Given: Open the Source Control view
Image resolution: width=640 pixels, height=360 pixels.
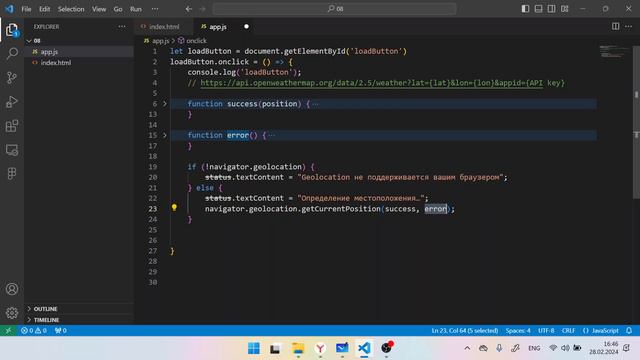Looking at the screenshot, I should tap(12, 77).
